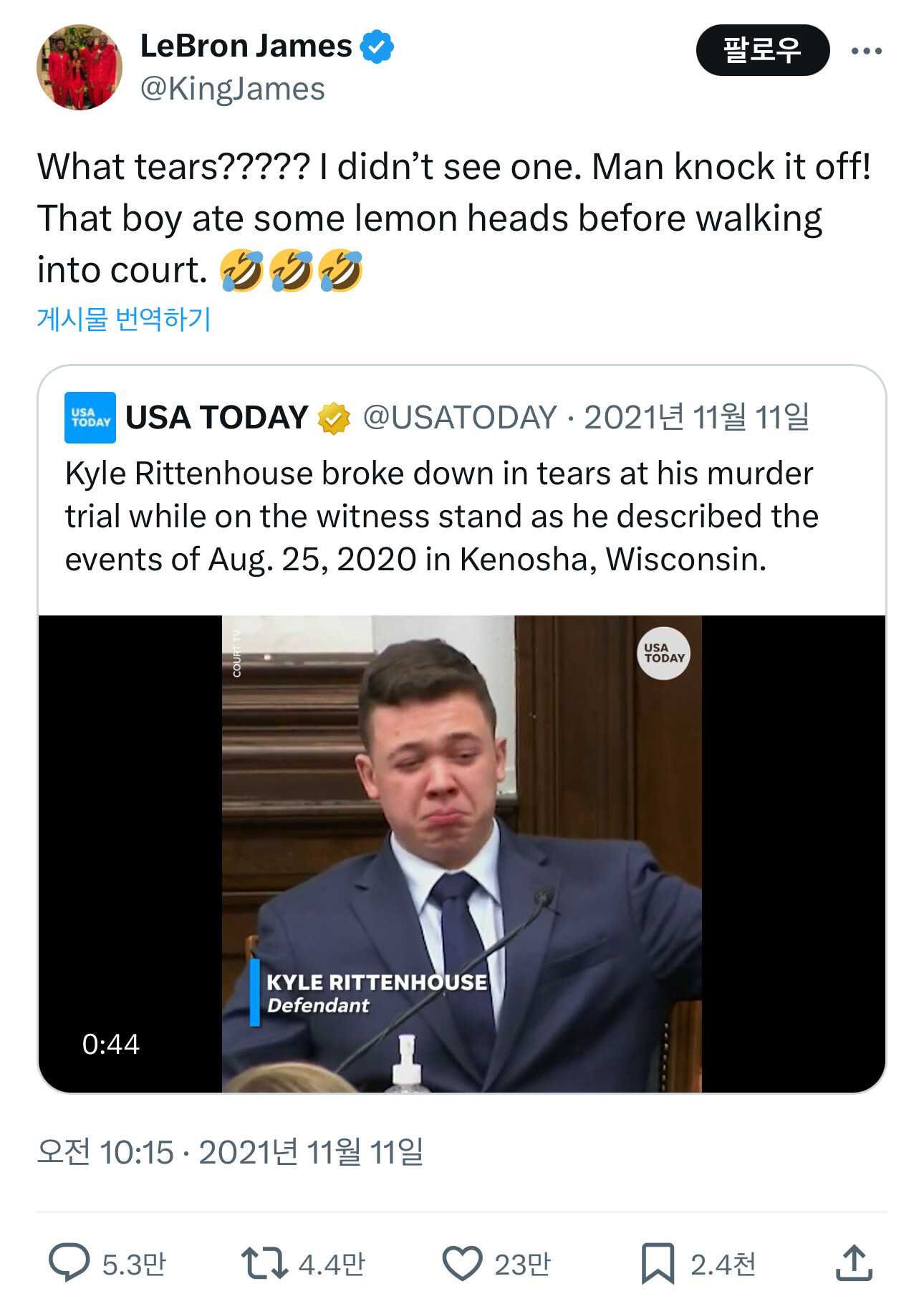Open the three-dot more options menu

(x=866, y=51)
